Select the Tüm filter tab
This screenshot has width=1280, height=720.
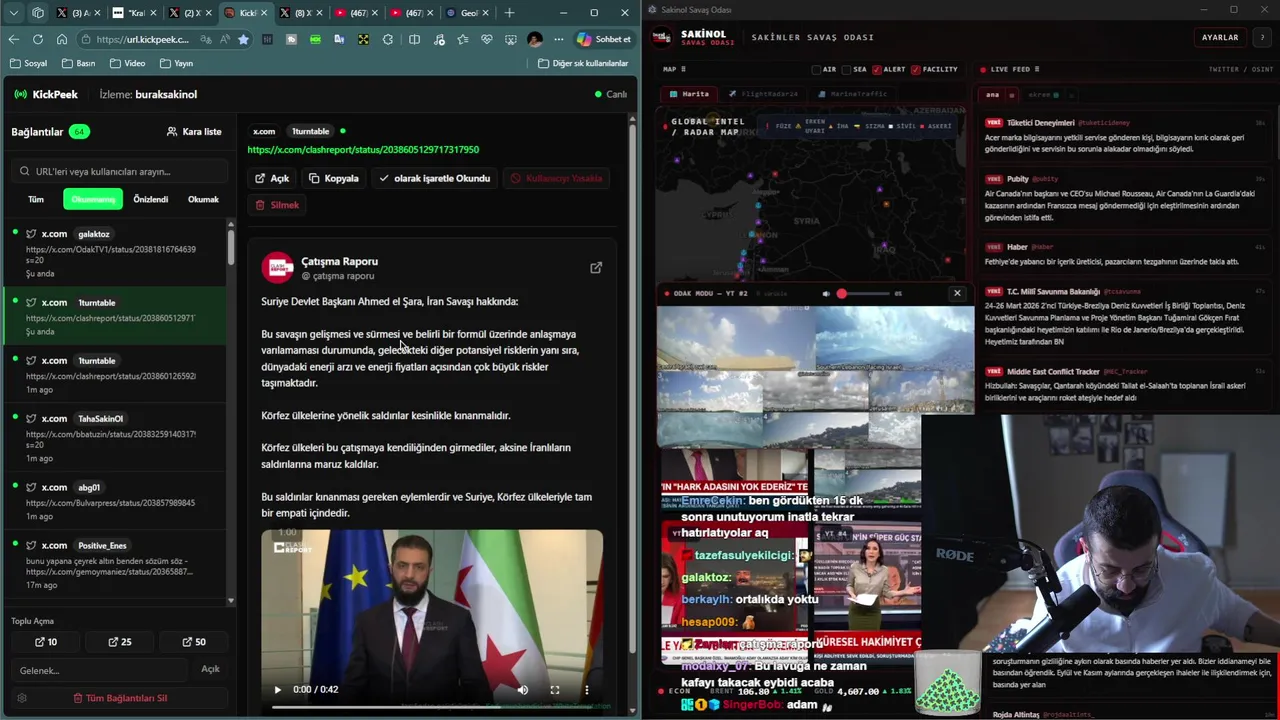(x=36, y=199)
